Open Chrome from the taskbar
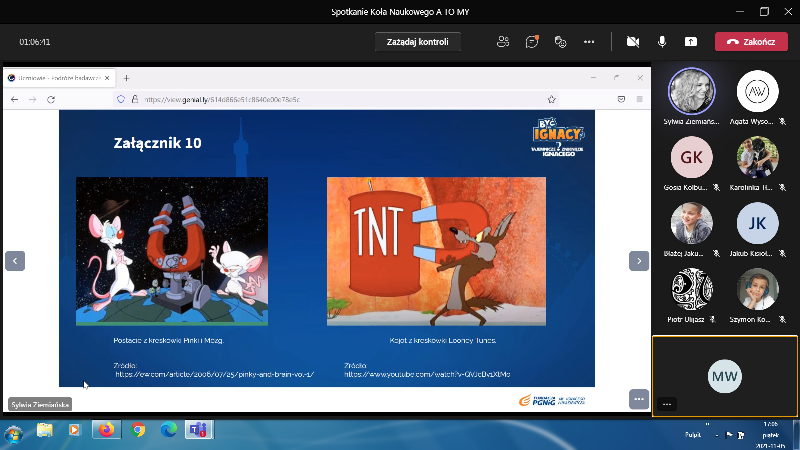This screenshot has height=450, width=800. pos(138,430)
